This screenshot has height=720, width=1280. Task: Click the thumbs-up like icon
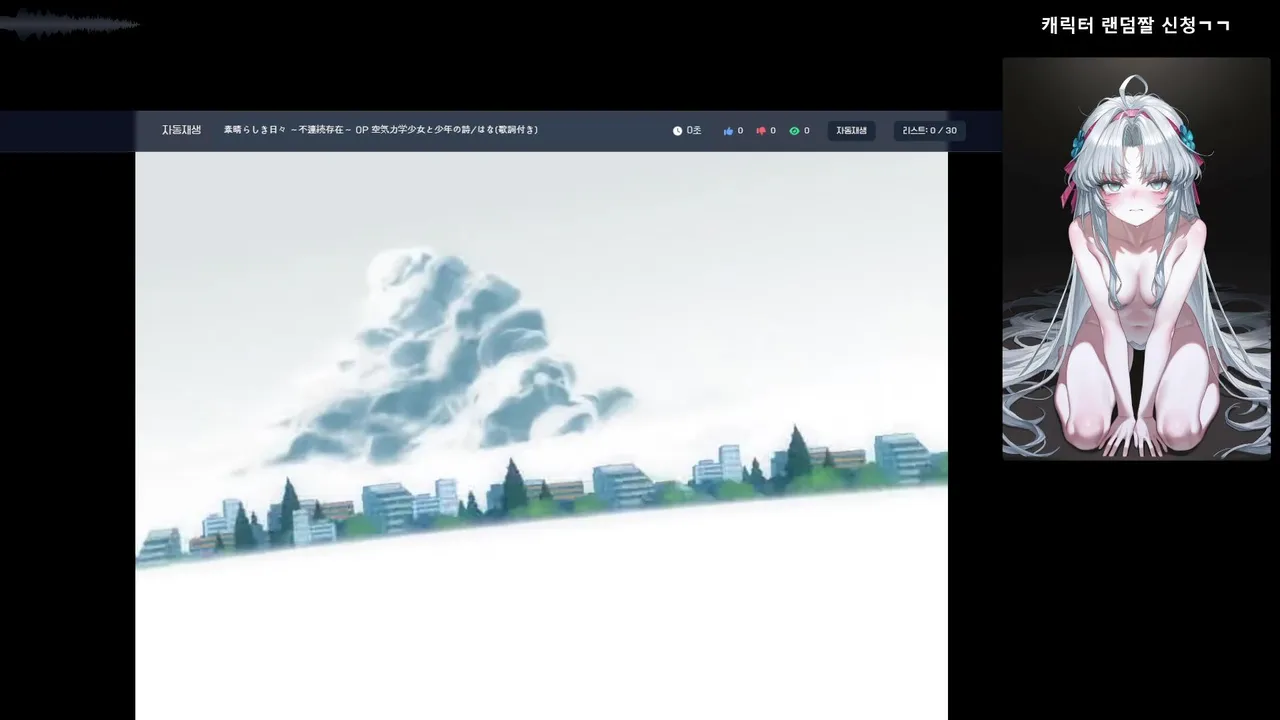point(728,131)
